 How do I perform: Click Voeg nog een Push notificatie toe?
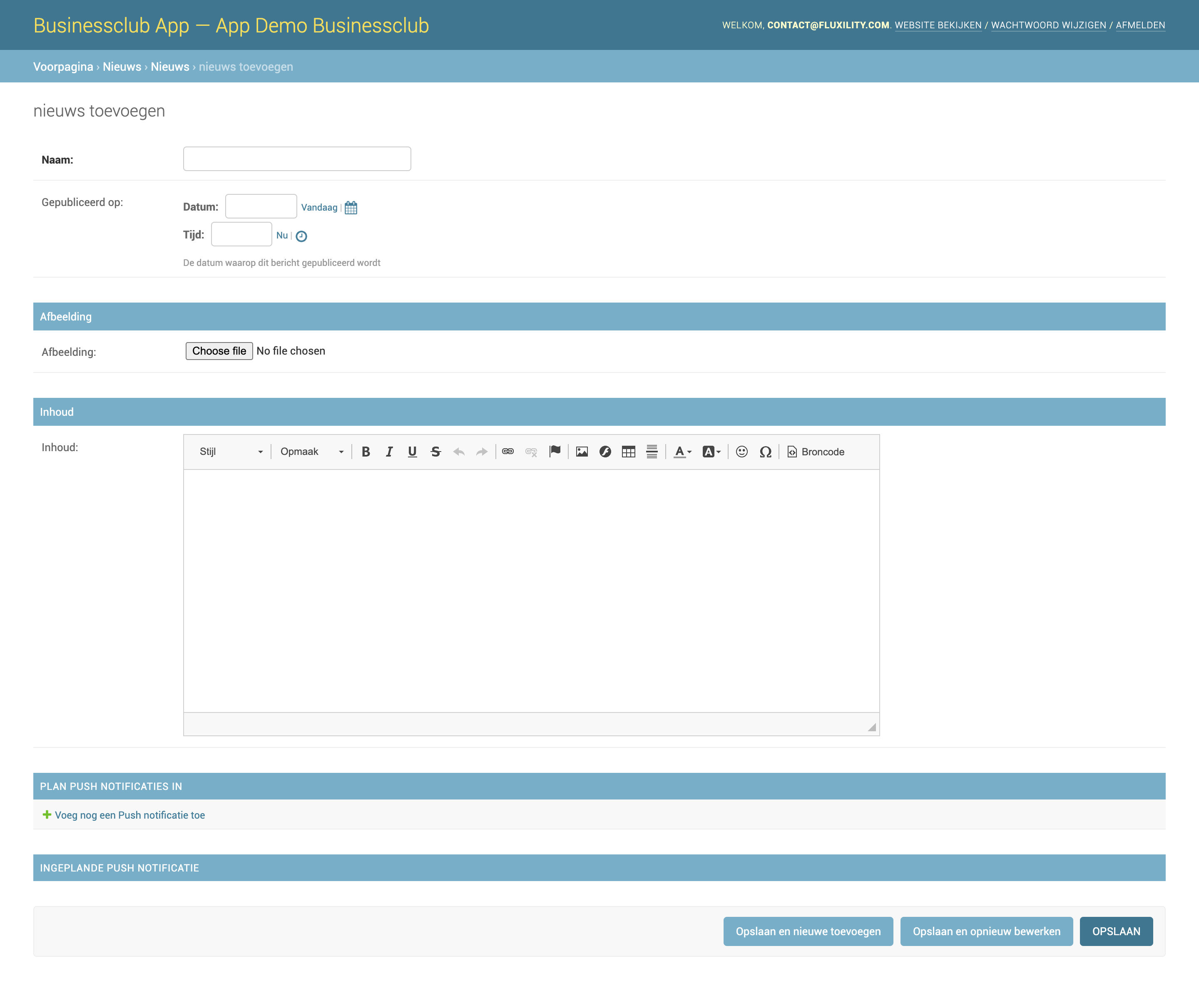click(x=129, y=815)
